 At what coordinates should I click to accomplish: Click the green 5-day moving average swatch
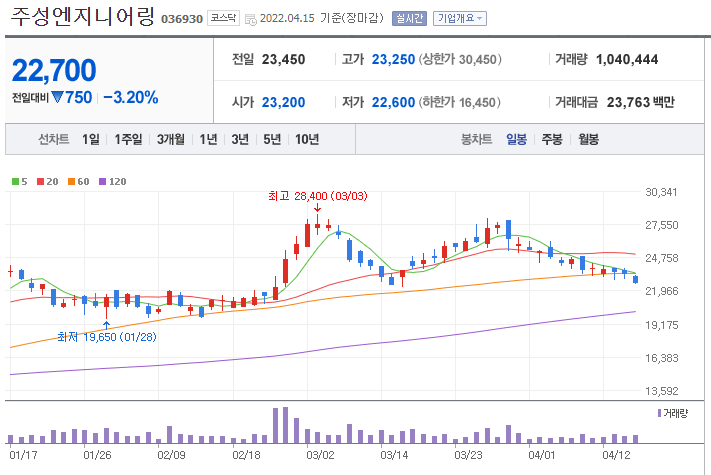(15, 182)
